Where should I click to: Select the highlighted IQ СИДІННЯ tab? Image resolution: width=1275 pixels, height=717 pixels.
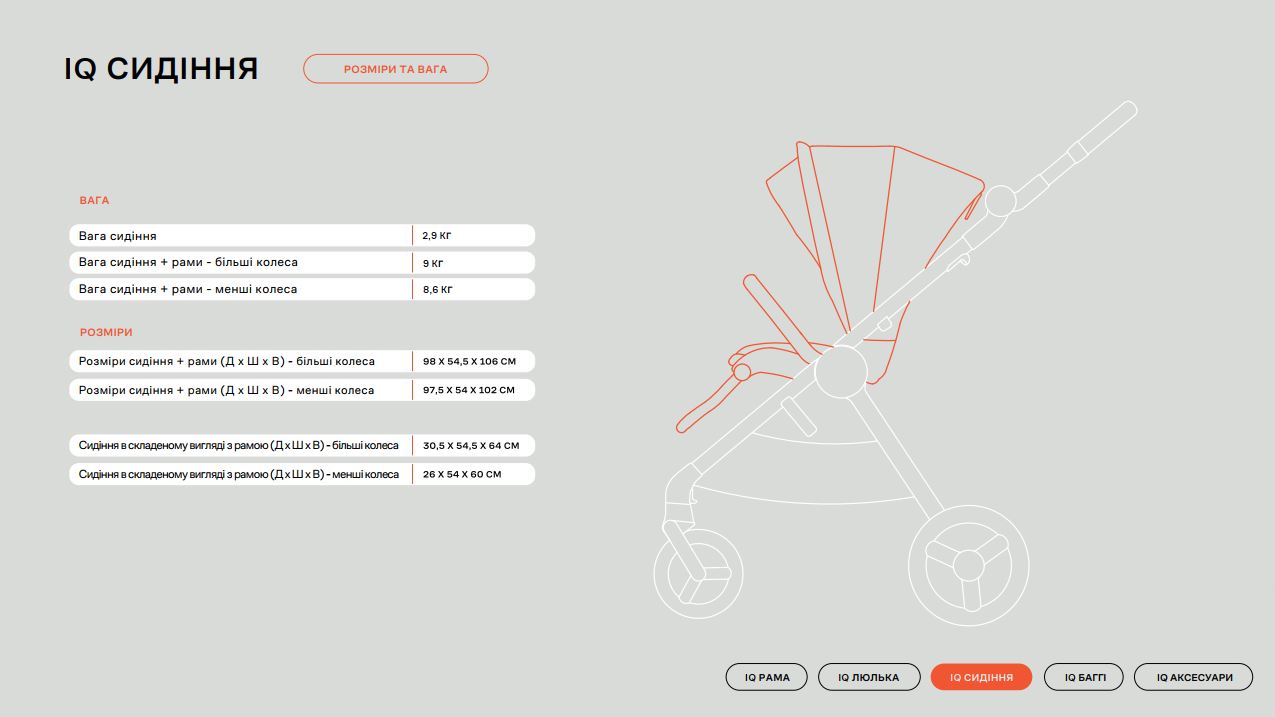point(981,677)
